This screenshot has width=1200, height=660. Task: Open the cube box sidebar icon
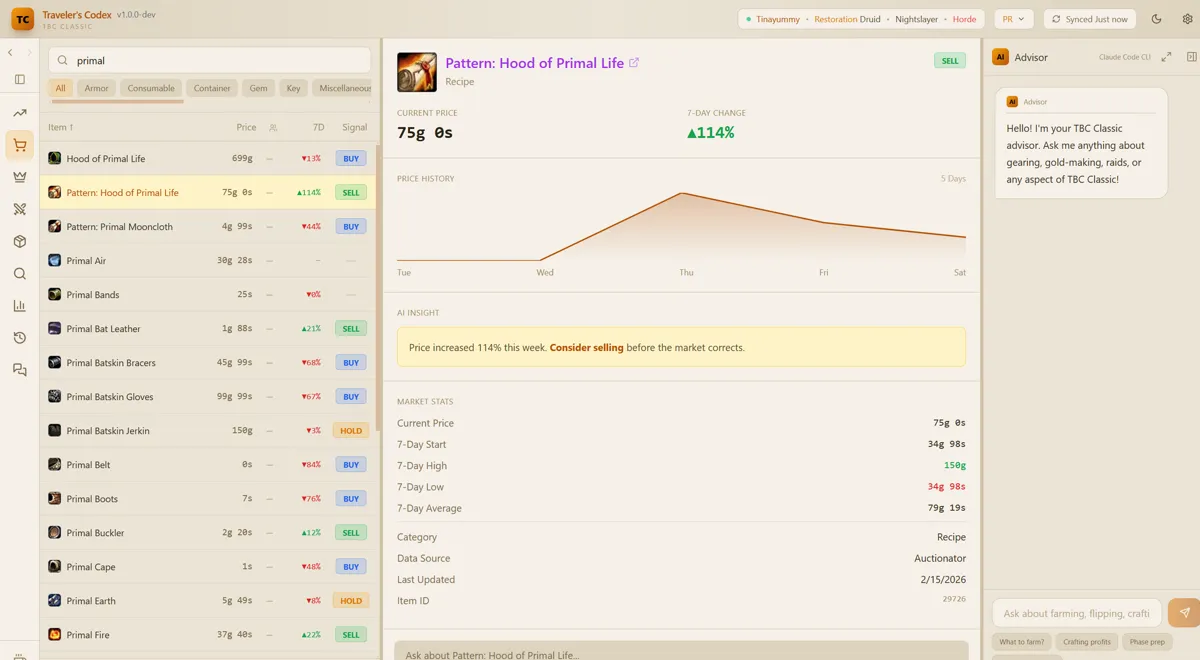click(x=19, y=242)
